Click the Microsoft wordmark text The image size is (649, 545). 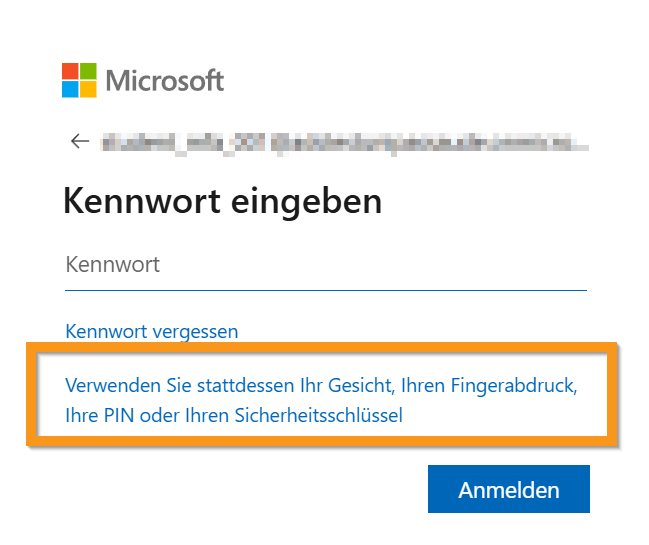click(165, 81)
